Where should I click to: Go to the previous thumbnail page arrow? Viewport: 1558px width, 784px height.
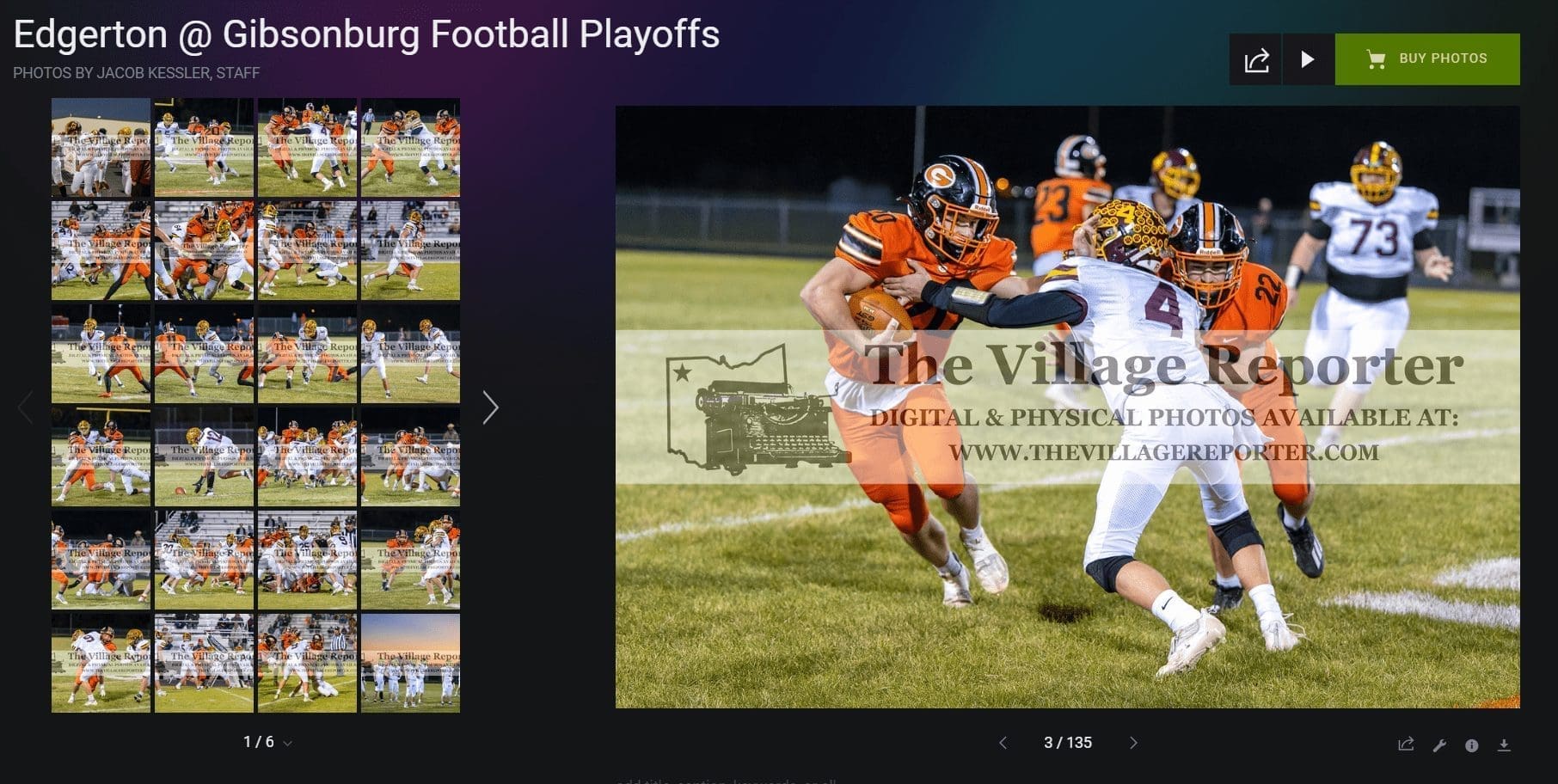pos(25,407)
